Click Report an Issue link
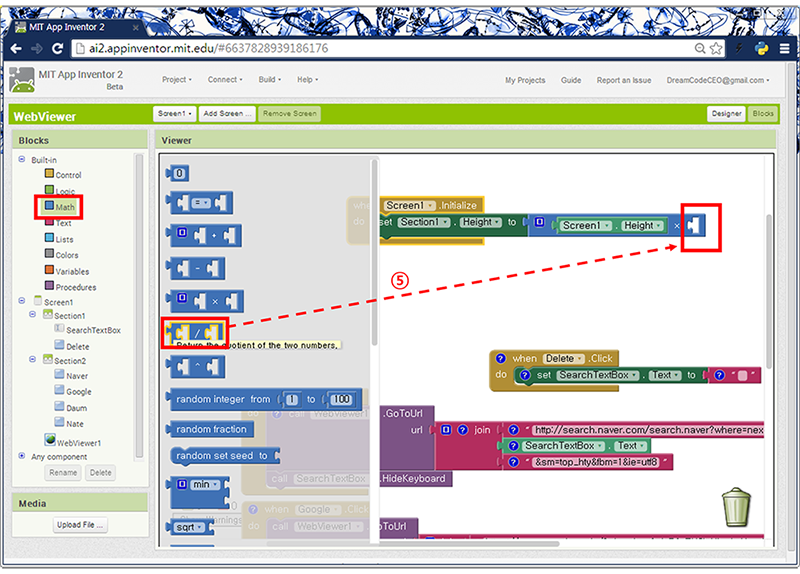The height and width of the screenshot is (574, 800). coord(624,80)
